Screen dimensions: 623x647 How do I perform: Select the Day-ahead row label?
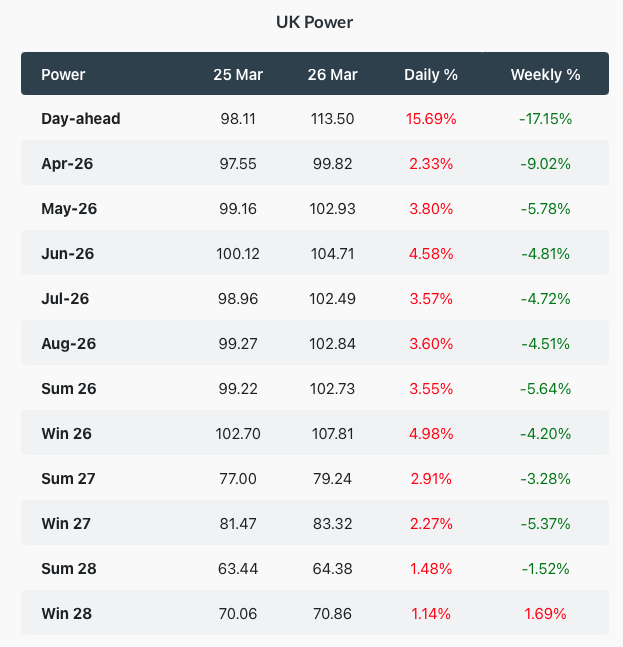81,119
